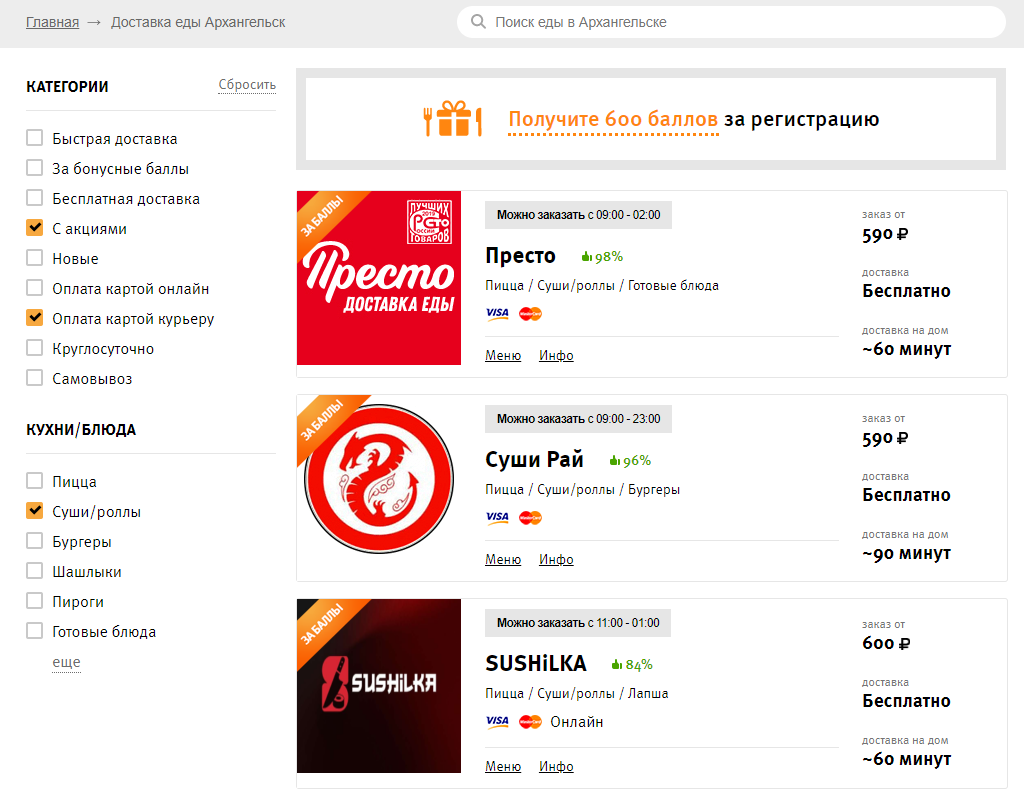Open Меню for Престо
Image resolution: width=1024 pixels, height=803 pixels.
[503, 356]
